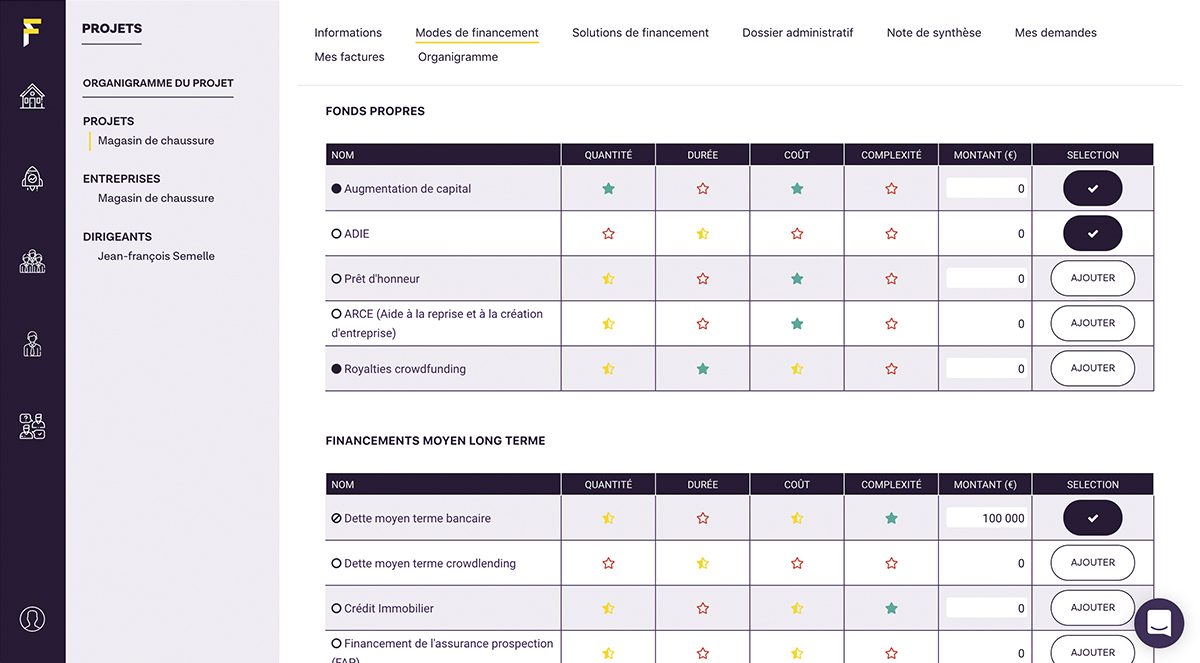Open the rocket icon in the sidebar
The height and width of the screenshot is (663, 1200).
33,178
